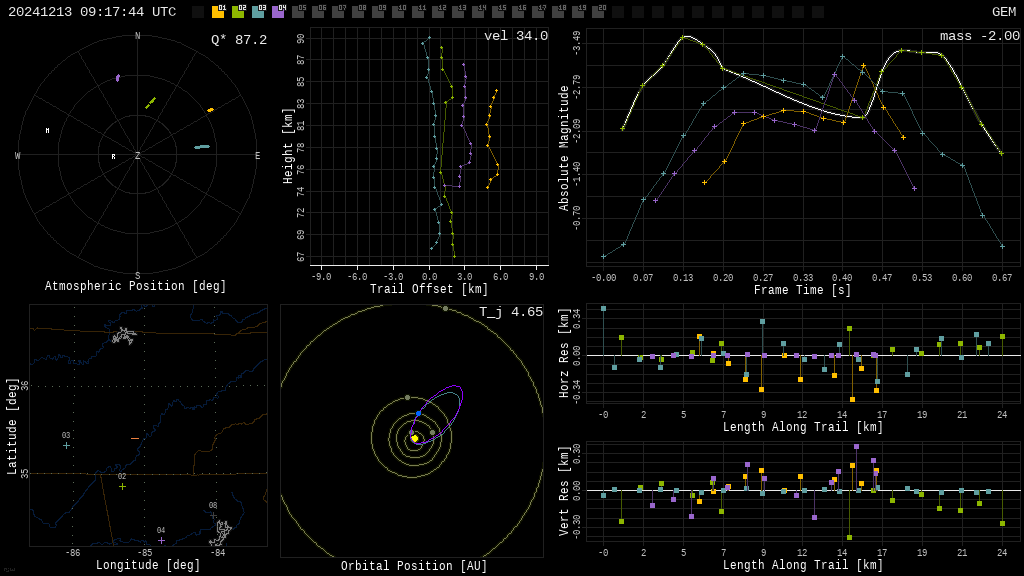Select the blue Earth dot on orbit

pyautogui.click(x=418, y=413)
